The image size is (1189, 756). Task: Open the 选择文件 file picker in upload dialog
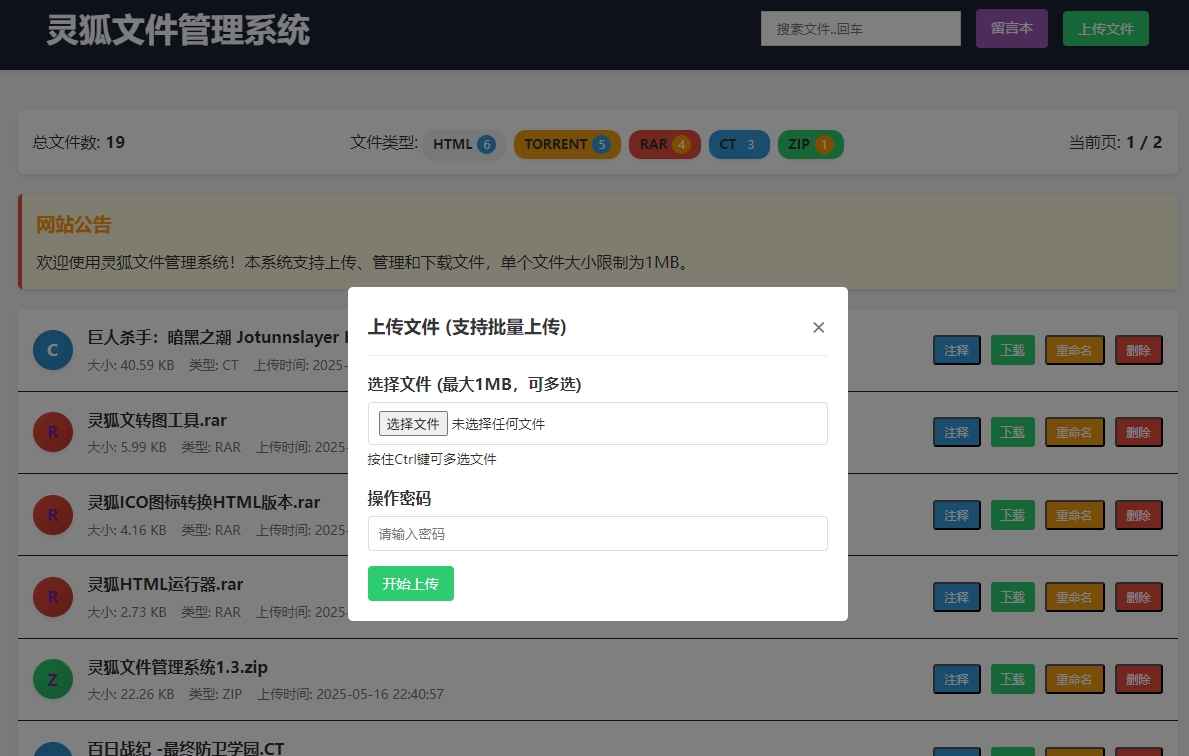click(x=412, y=423)
